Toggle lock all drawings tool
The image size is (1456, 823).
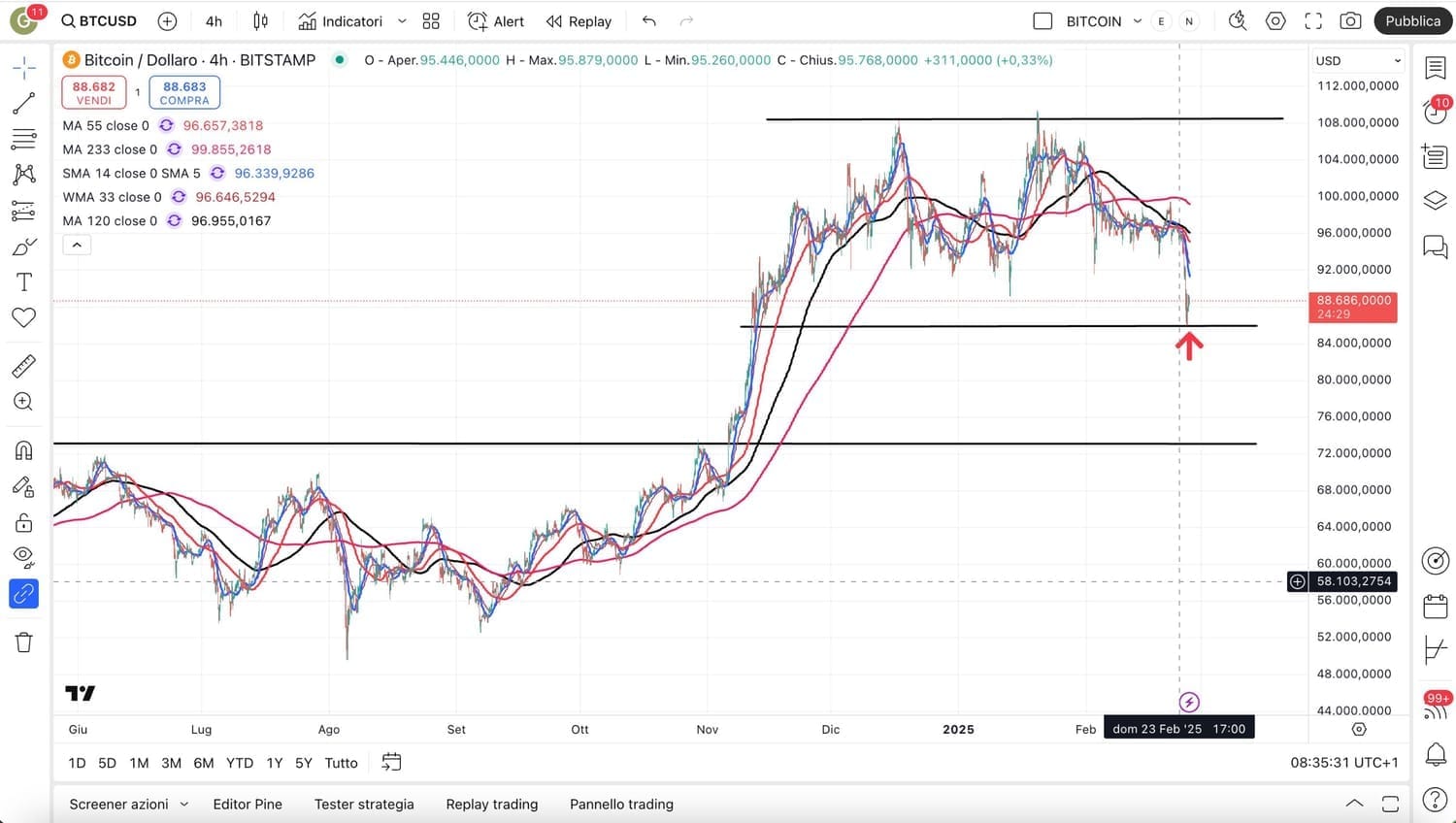(x=23, y=523)
